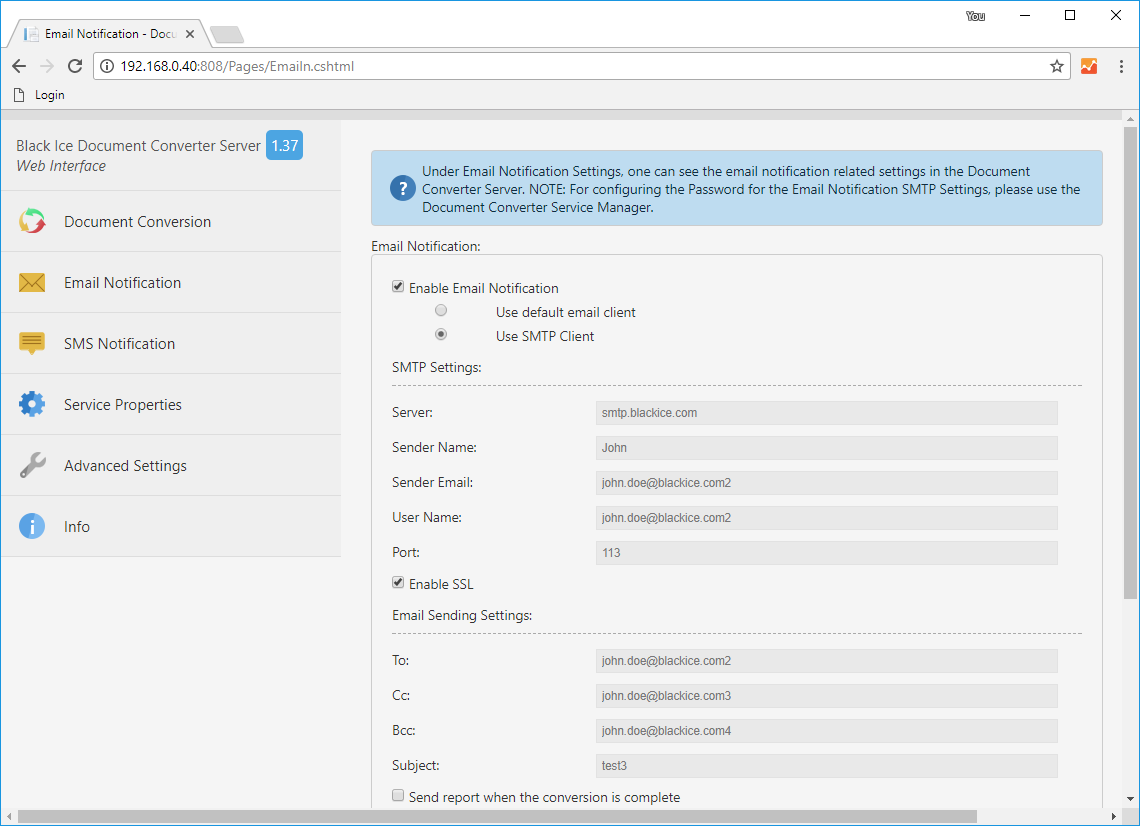1140x826 pixels.
Task: Click the help question mark in the notice banner
Action: point(402,188)
